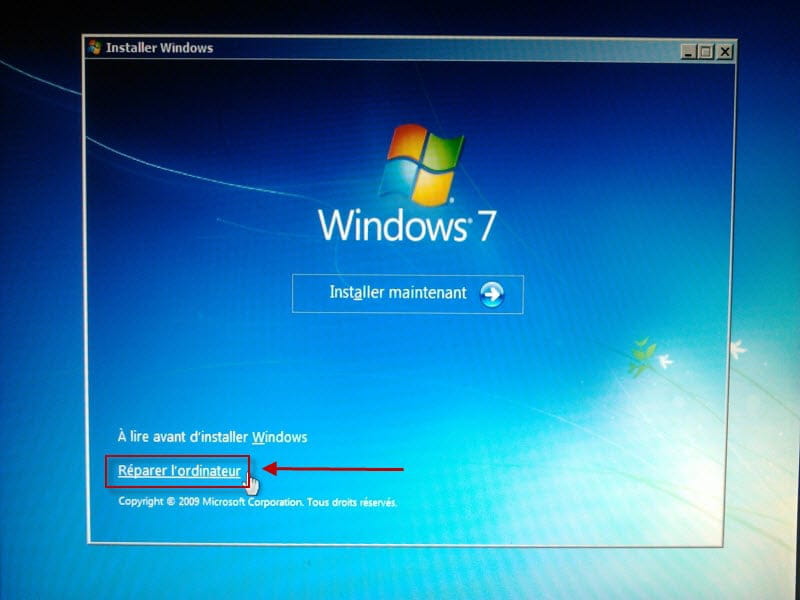Close the Installer Windows dialog

pos(724,51)
